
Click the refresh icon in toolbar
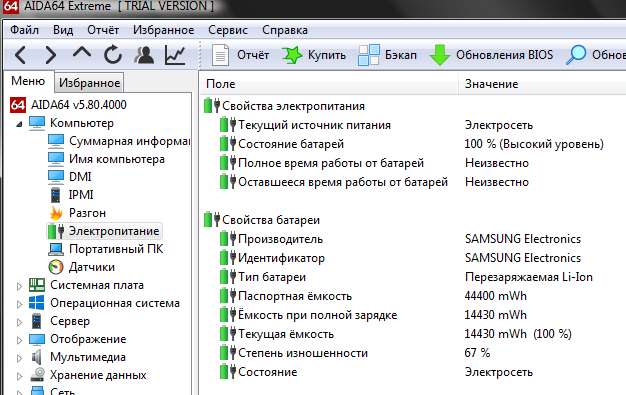coord(113,55)
